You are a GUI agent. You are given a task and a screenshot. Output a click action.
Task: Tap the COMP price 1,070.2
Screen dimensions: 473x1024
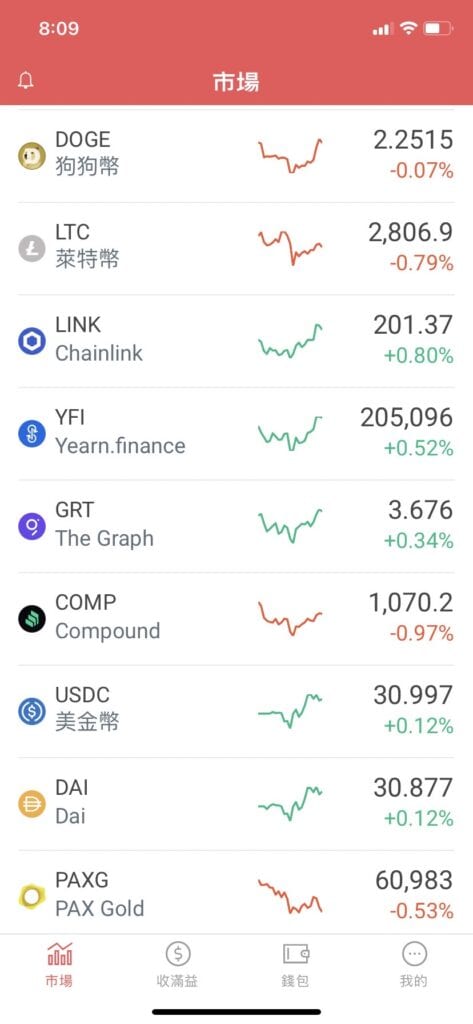click(411, 603)
